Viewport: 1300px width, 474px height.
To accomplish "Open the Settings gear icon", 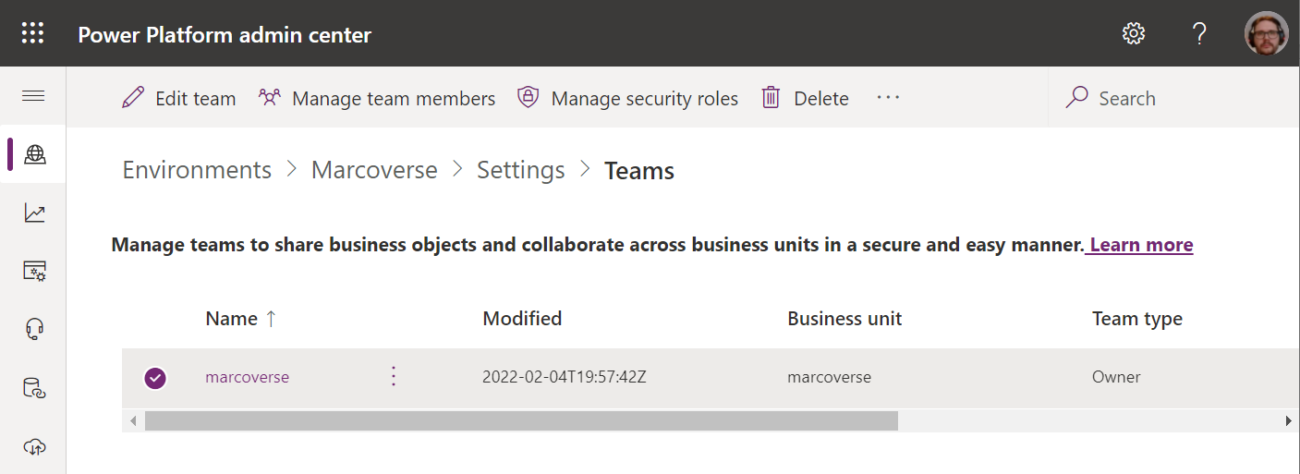I will pos(1133,34).
